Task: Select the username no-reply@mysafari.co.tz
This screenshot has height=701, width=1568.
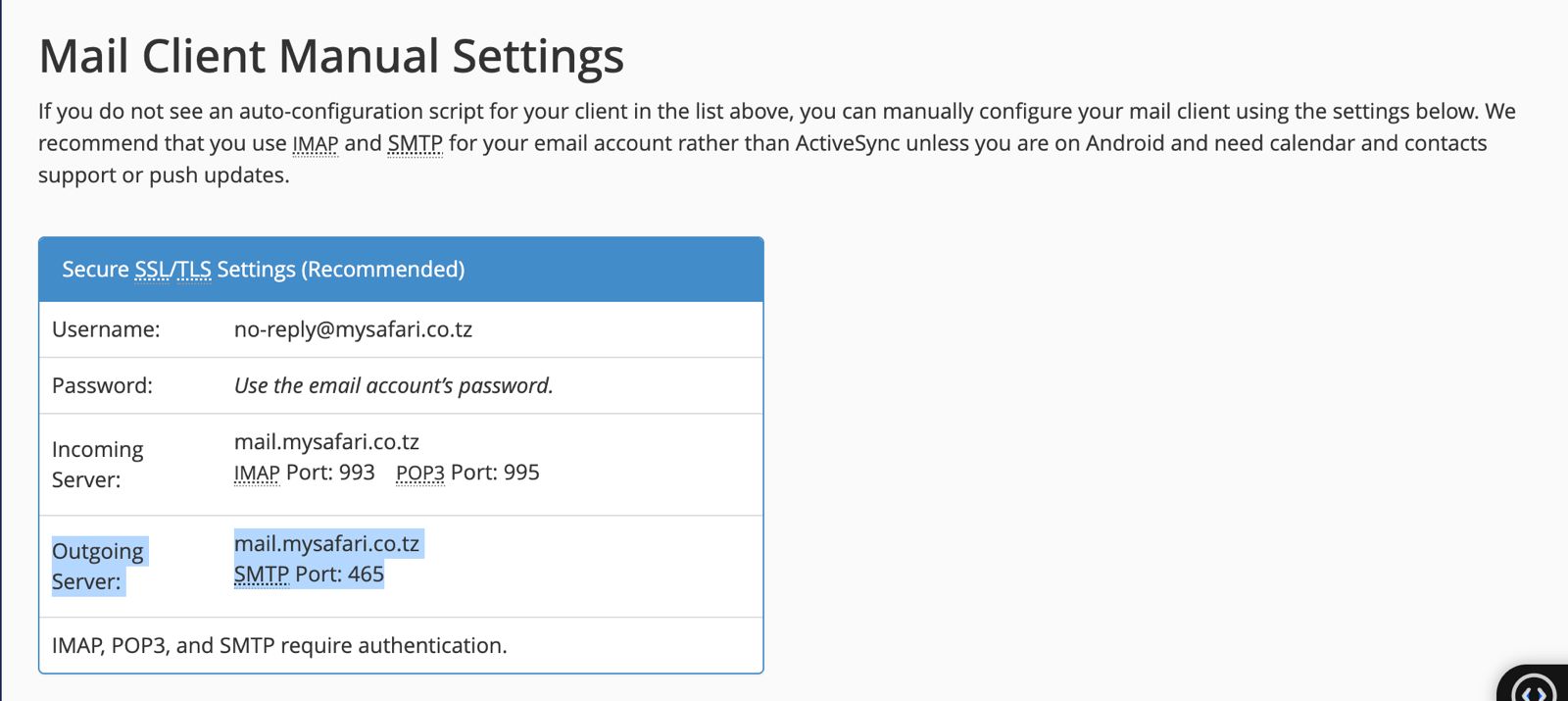Action: [x=353, y=329]
